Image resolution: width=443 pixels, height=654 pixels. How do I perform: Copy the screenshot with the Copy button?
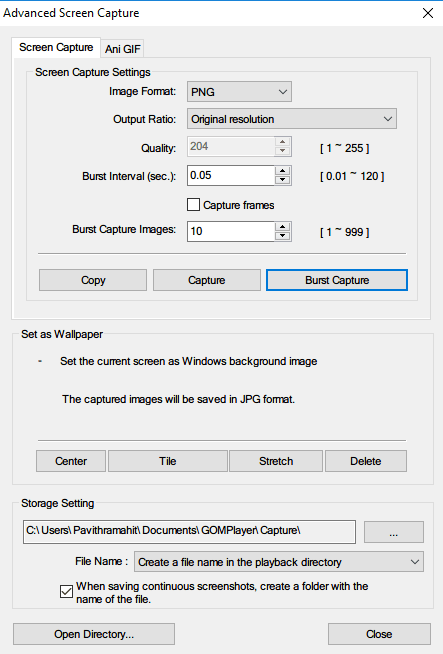(93, 280)
